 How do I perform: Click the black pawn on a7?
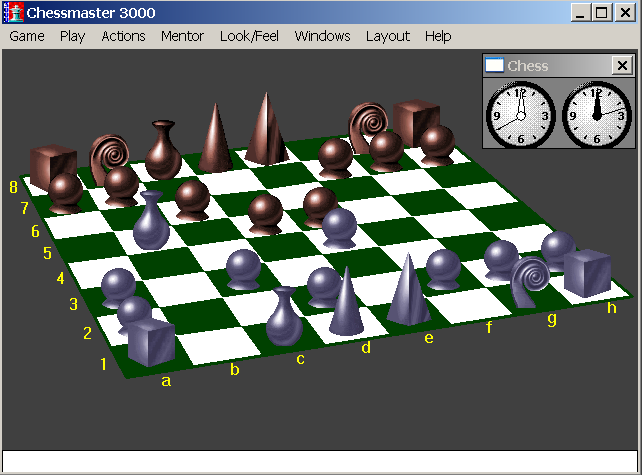point(66,193)
